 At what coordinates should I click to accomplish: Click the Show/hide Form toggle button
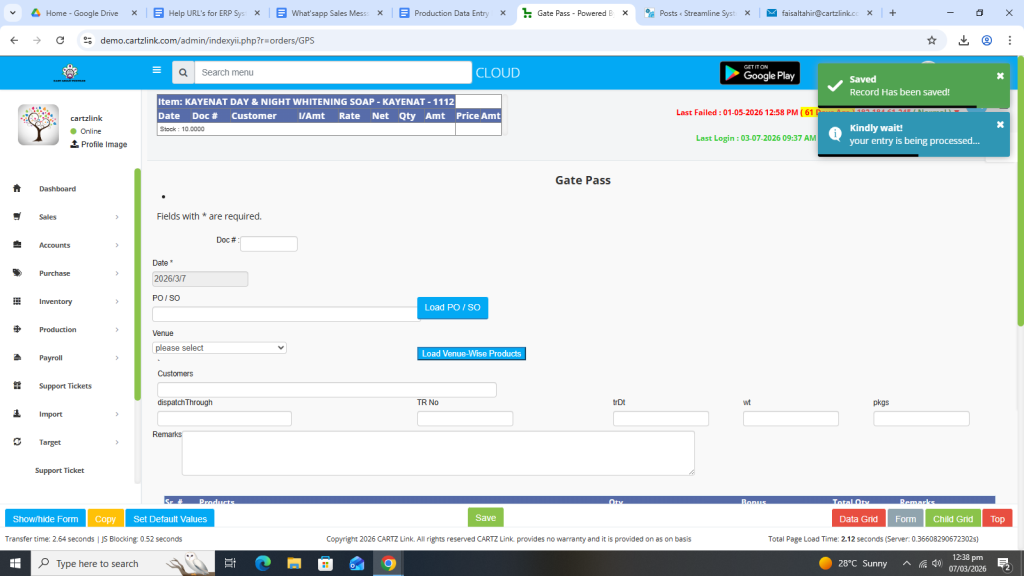coord(45,519)
